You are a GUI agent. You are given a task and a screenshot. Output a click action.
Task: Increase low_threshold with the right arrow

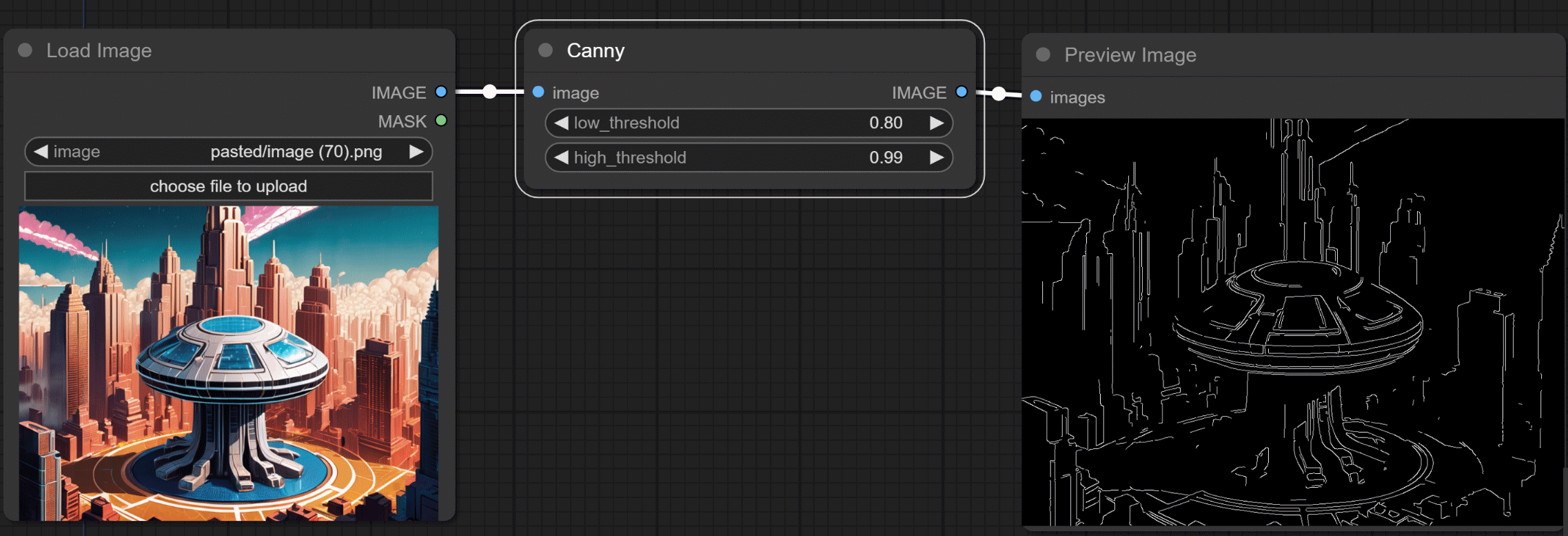(x=936, y=123)
